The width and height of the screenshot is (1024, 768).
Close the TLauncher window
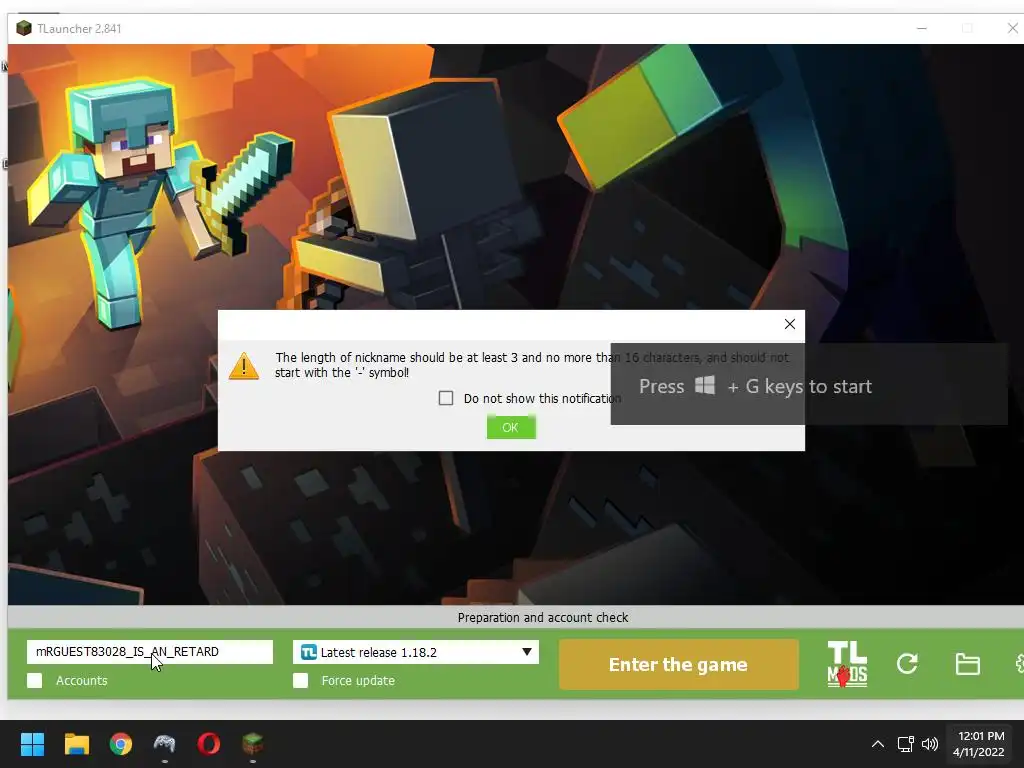coord(1012,28)
